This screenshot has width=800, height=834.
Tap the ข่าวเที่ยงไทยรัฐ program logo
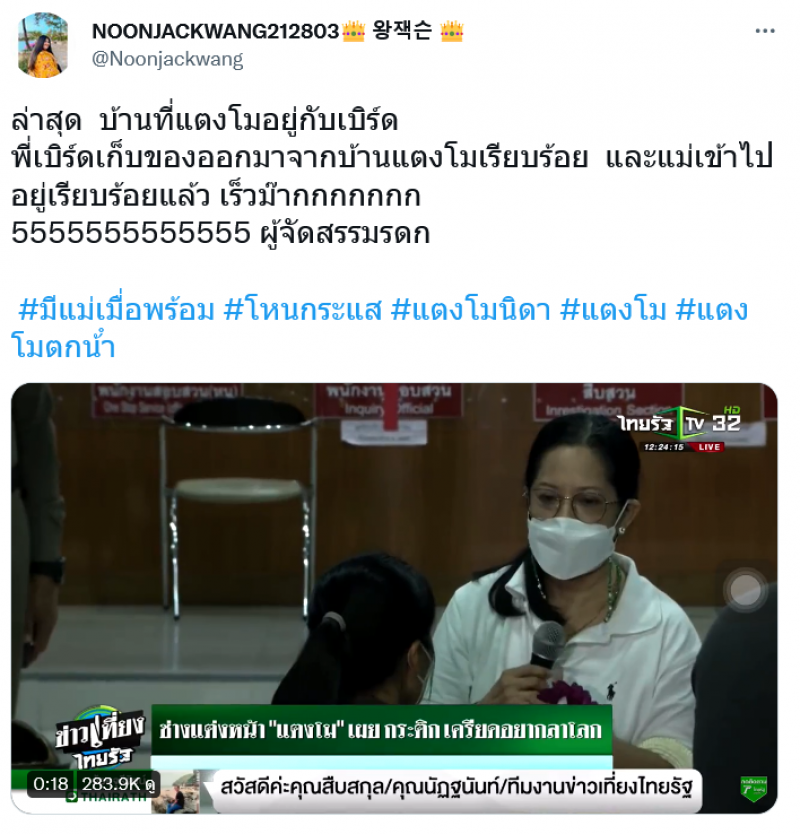pos(99,739)
